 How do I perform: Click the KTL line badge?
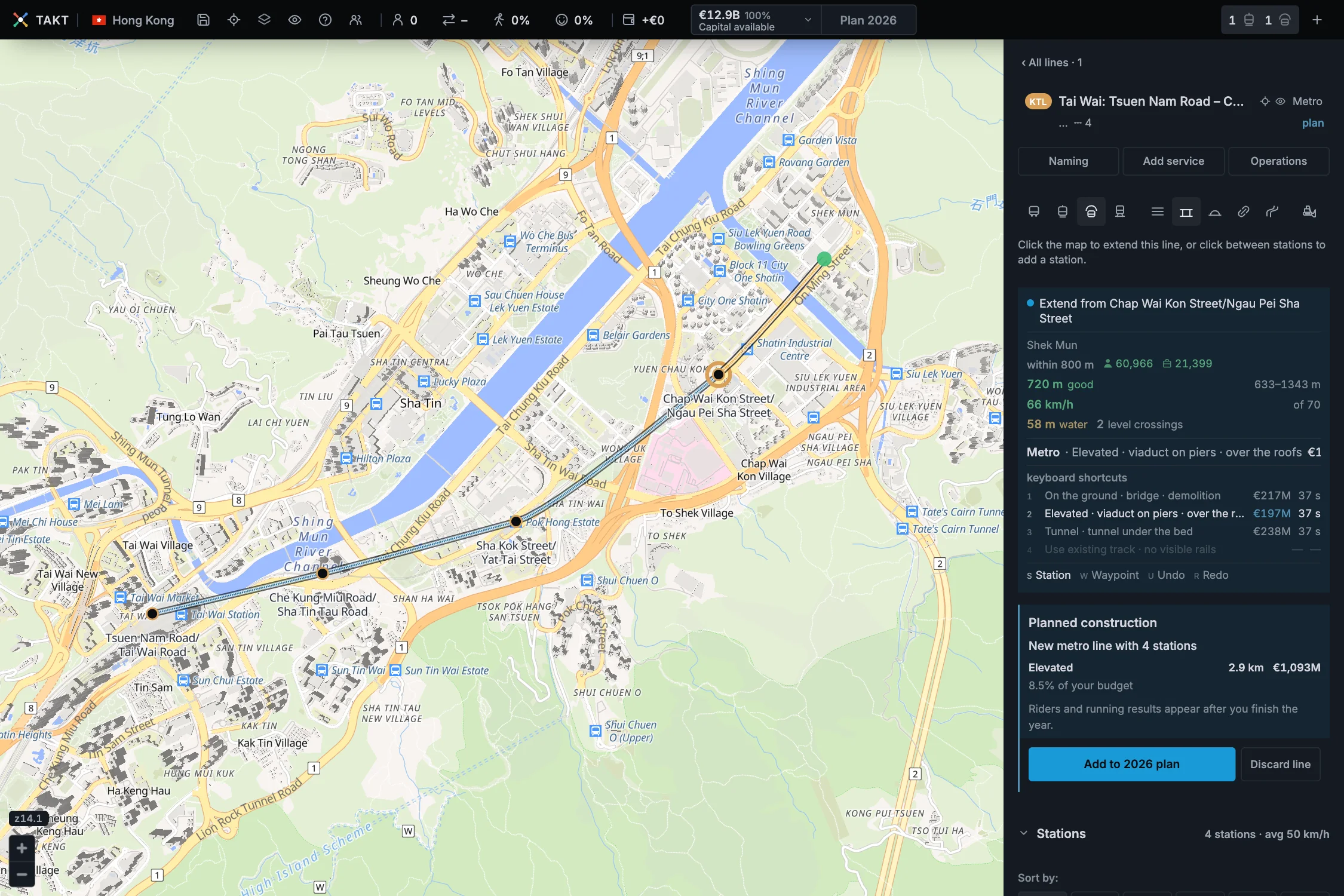coord(1038,102)
